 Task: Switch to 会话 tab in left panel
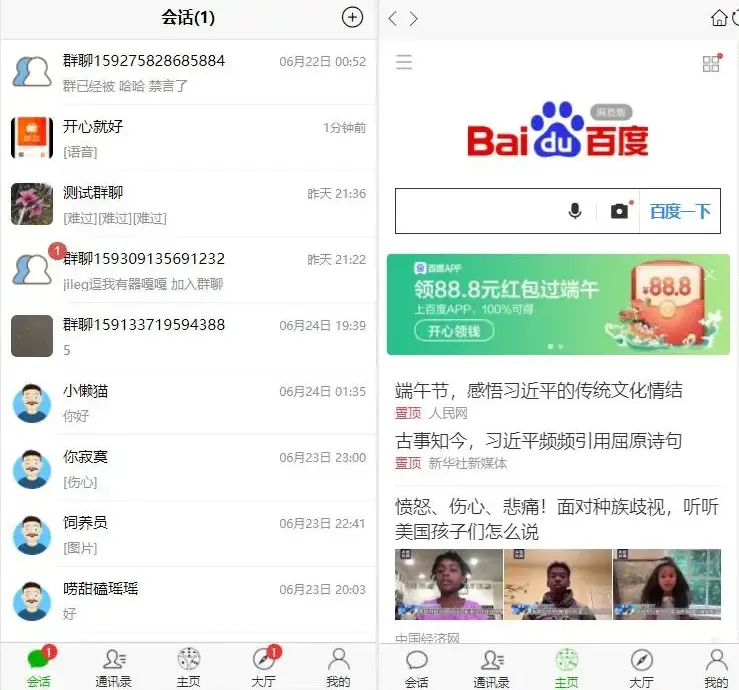(39, 666)
